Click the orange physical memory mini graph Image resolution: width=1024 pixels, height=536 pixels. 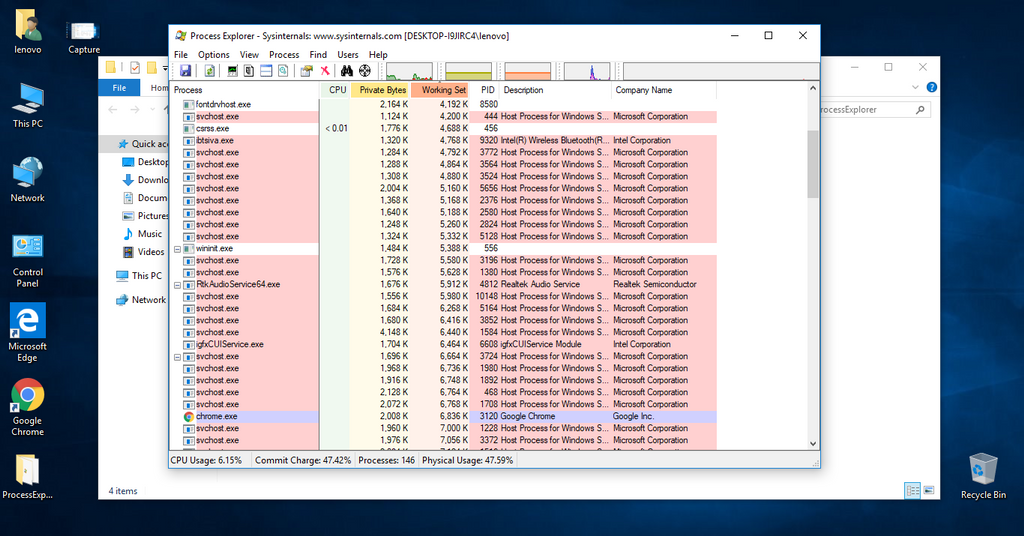point(528,71)
